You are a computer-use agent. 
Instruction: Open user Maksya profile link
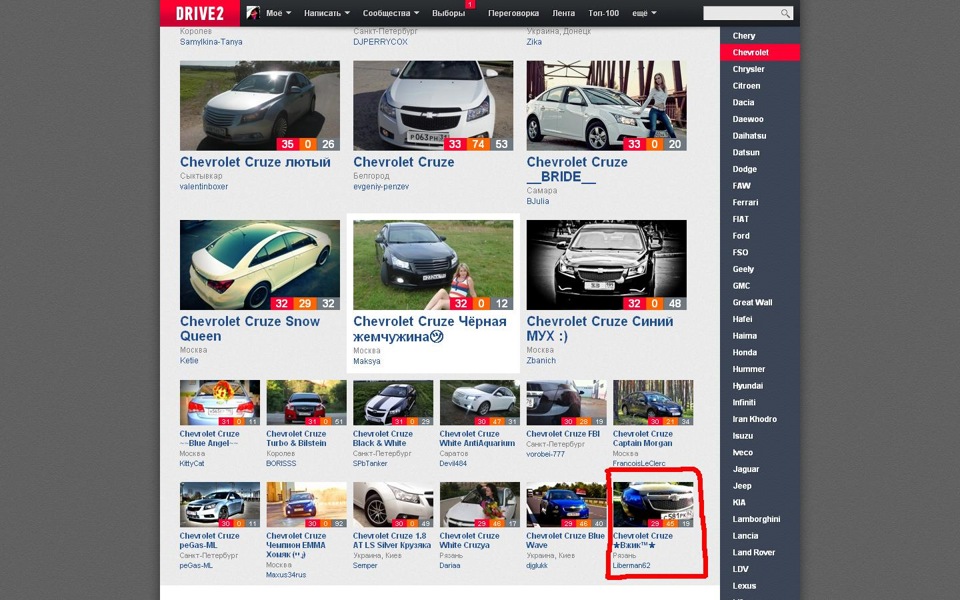[x=367, y=361]
